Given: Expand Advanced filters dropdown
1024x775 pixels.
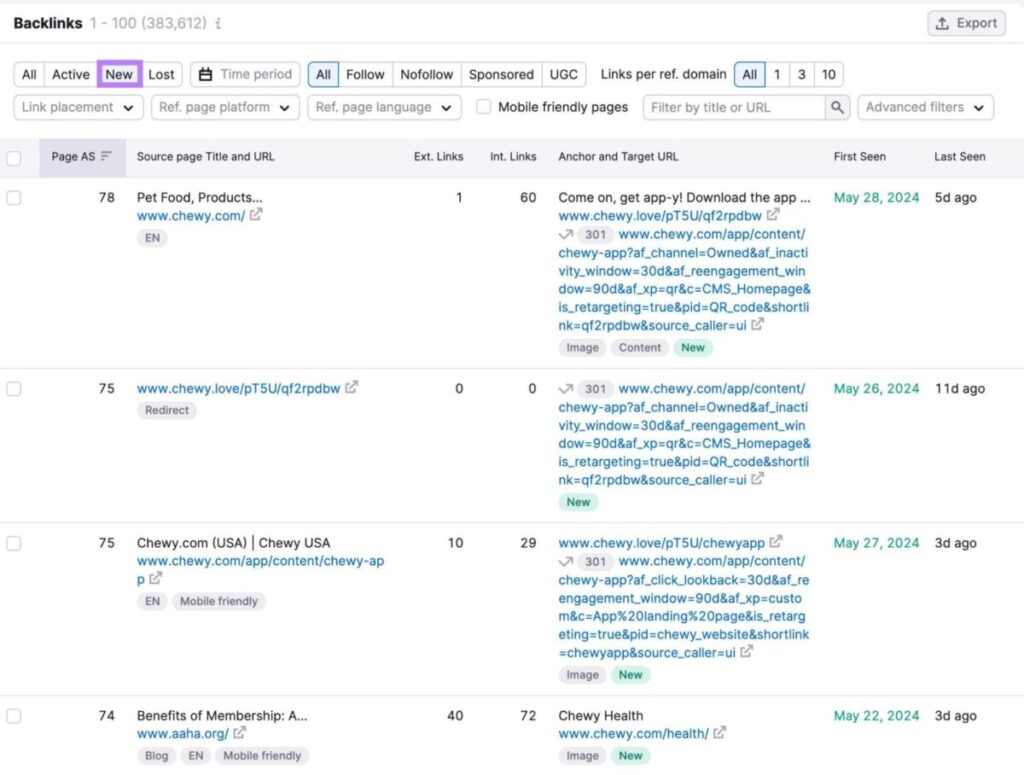Looking at the screenshot, I should (x=925, y=107).
